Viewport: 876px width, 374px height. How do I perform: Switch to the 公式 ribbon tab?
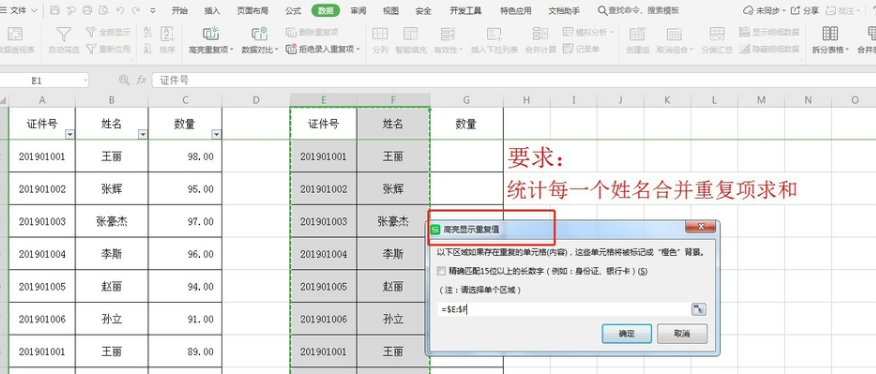(293, 11)
